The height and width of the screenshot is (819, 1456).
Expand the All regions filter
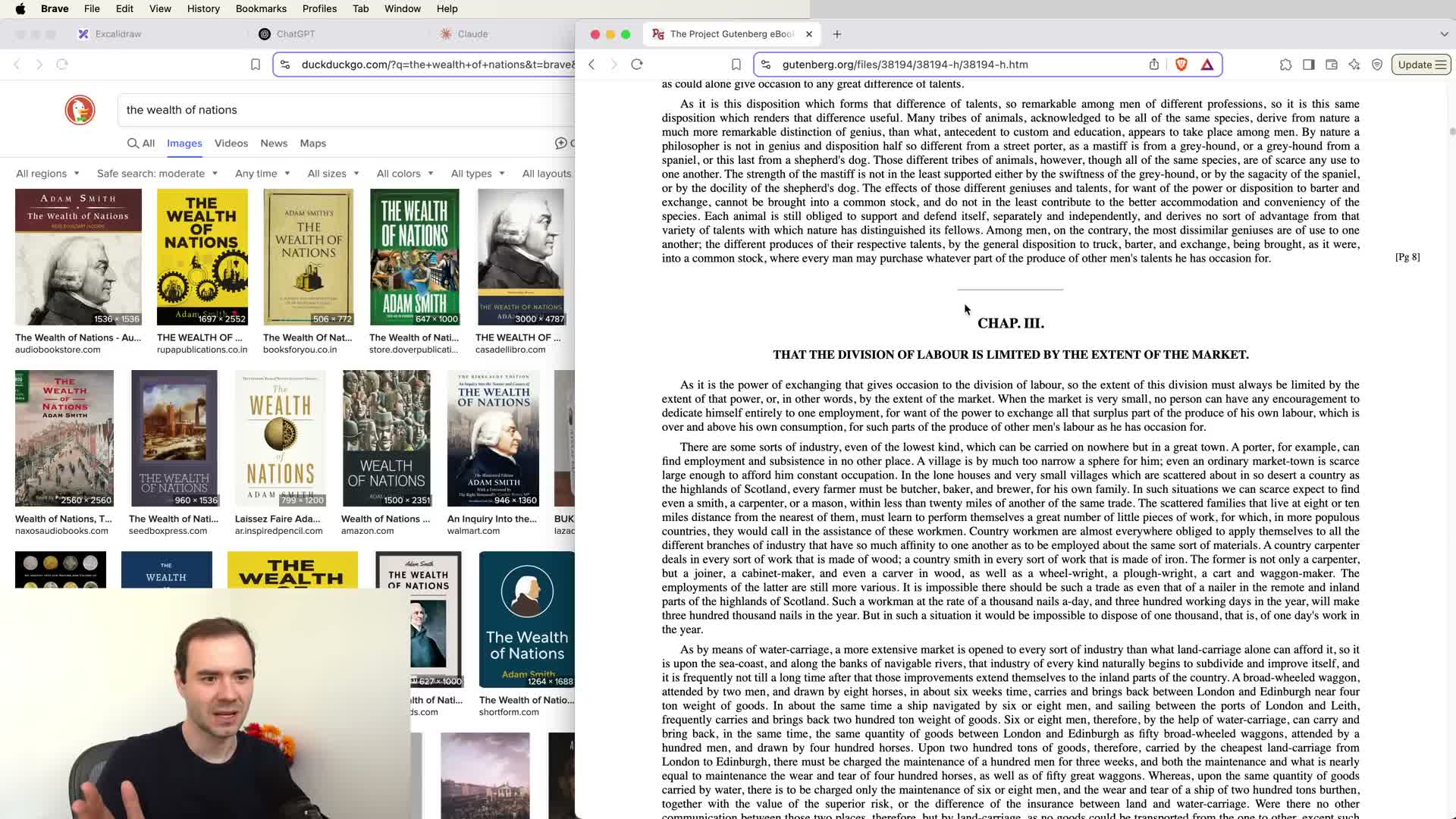click(x=47, y=174)
